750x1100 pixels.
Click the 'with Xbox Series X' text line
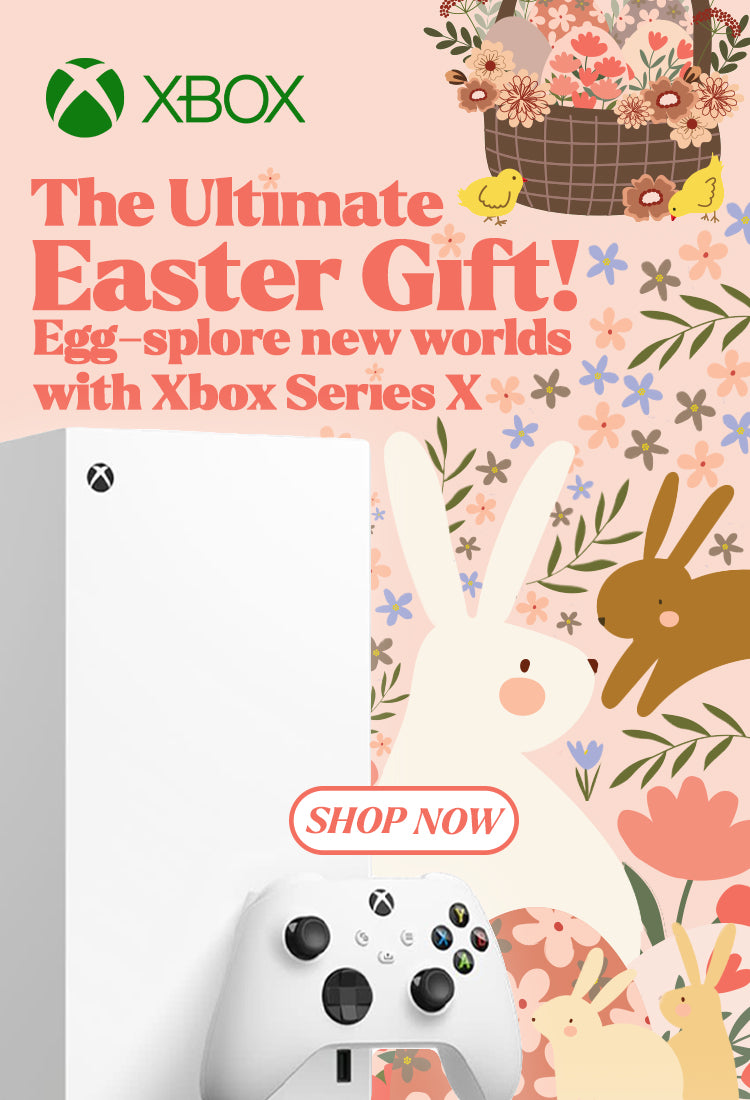(x=257, y=393)
